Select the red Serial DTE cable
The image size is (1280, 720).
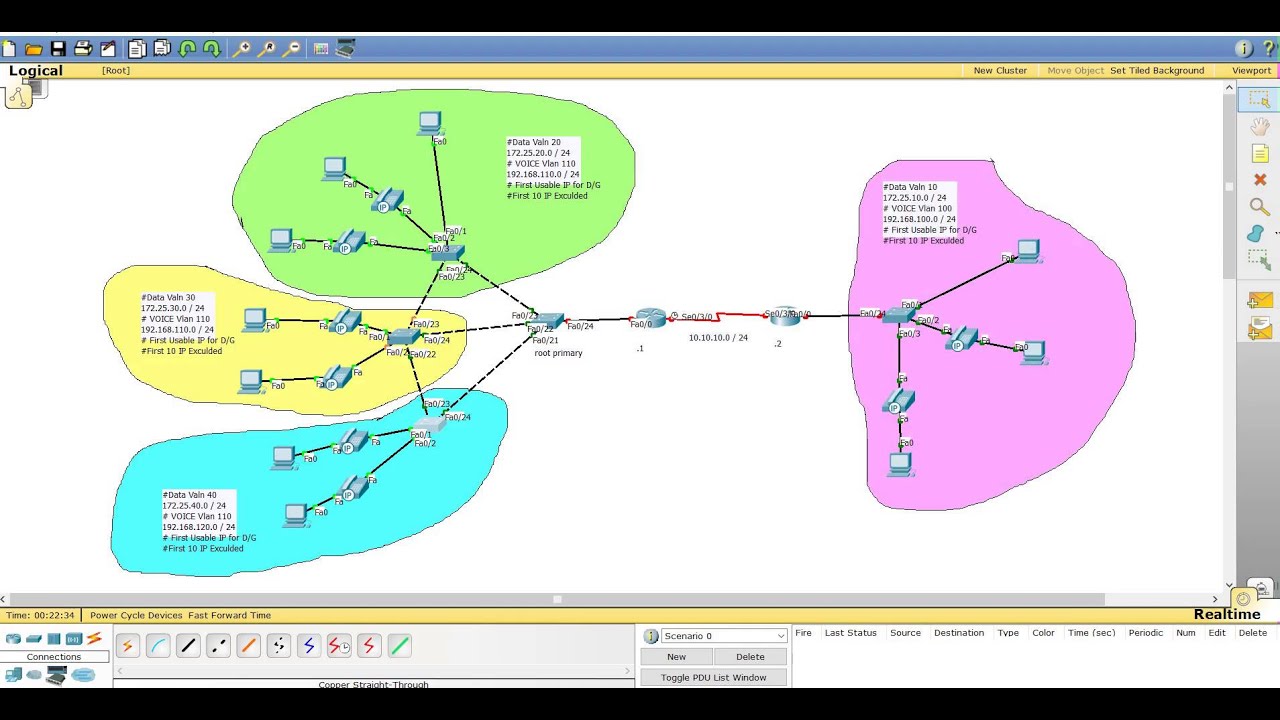click(369, 646)
